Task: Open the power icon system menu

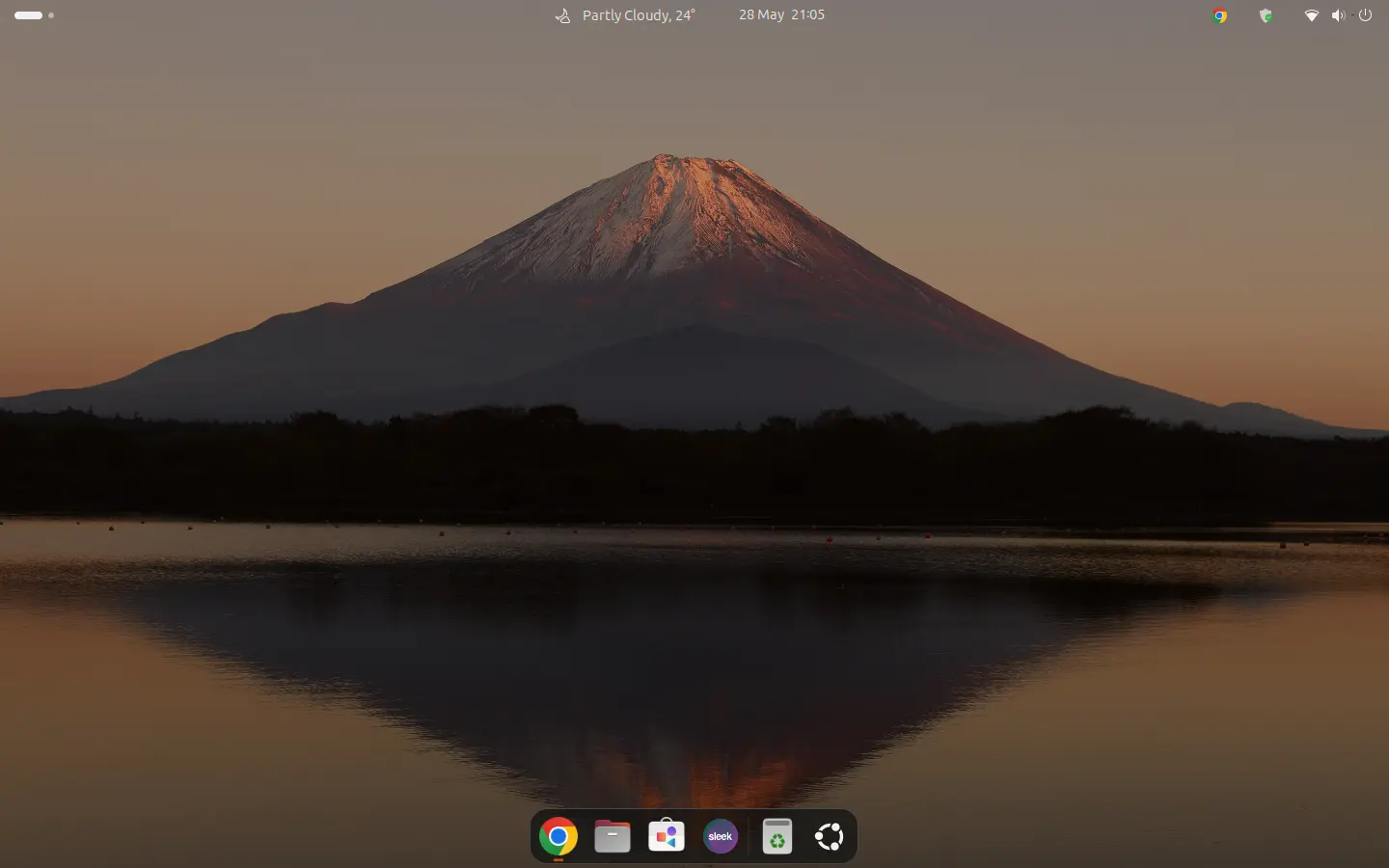Action: 1365,15
